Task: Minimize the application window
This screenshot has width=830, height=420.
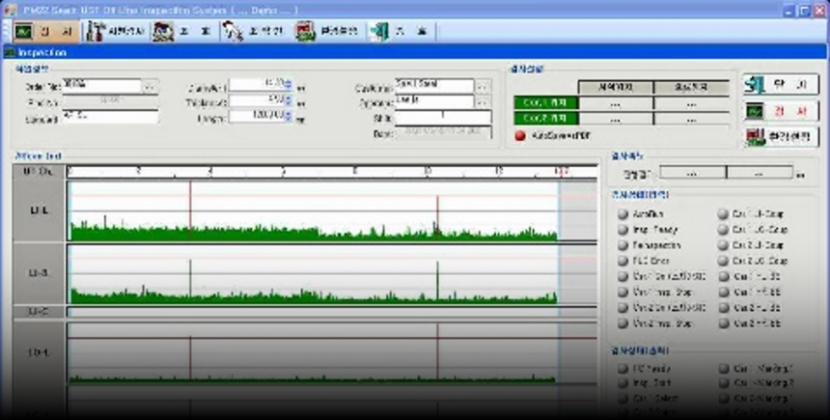Action: click(x=789, y=11)
